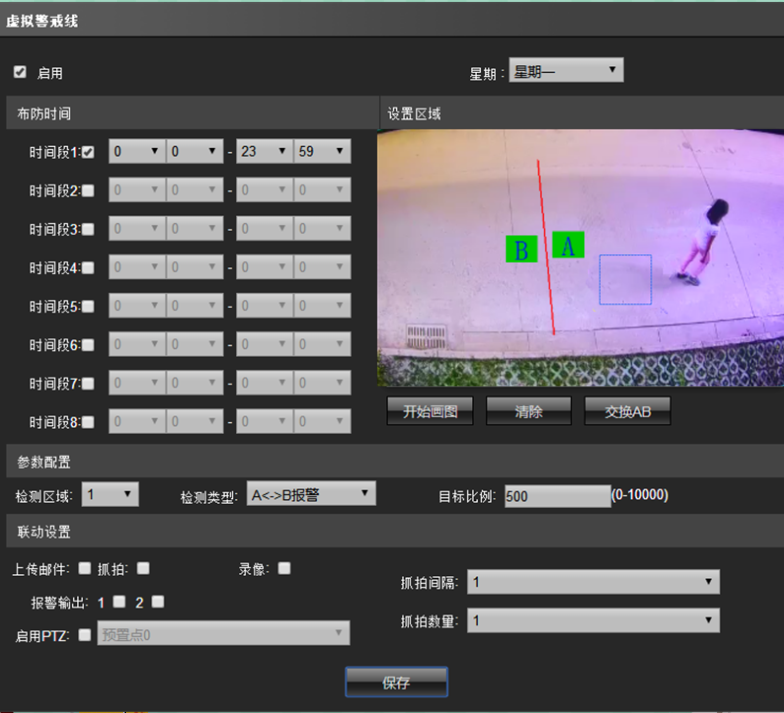Click the 清除 clear button

pyautogui.click(x=528, y=411)
